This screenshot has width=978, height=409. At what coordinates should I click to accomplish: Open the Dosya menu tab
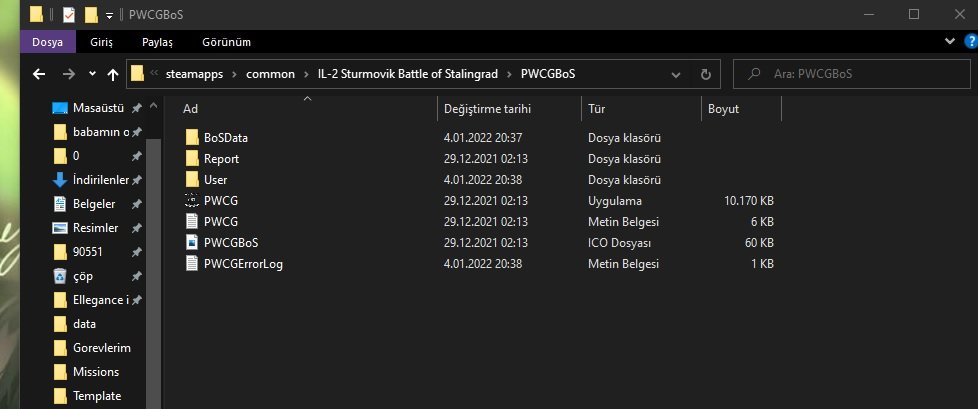click(x=48, y=42)
